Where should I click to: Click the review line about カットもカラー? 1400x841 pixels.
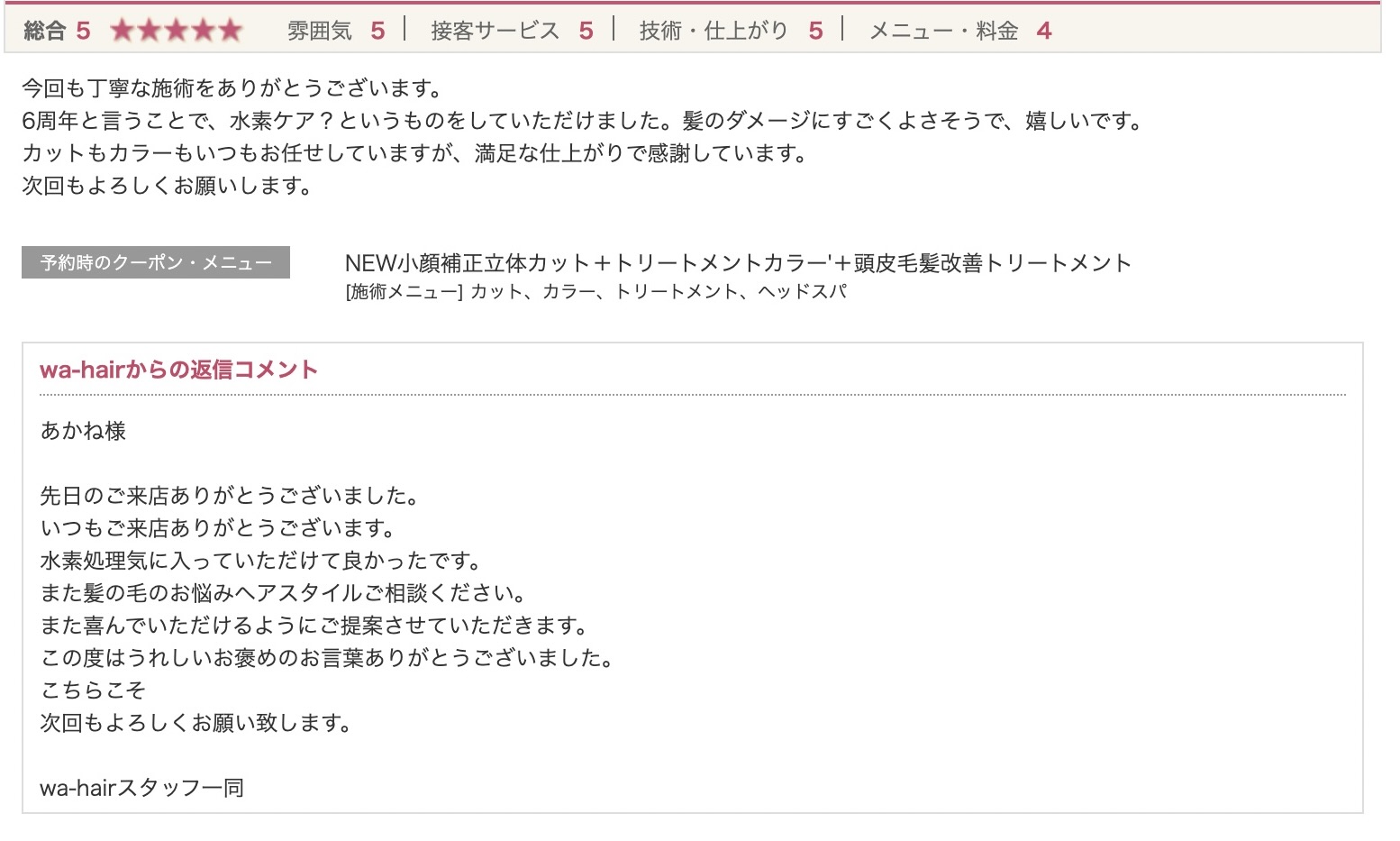(414, 153)
